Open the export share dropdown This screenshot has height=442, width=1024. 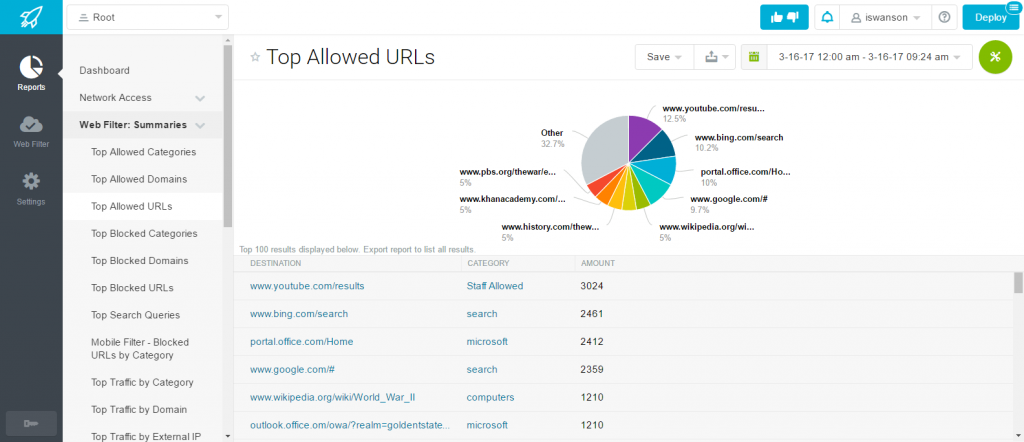point(714,57)
